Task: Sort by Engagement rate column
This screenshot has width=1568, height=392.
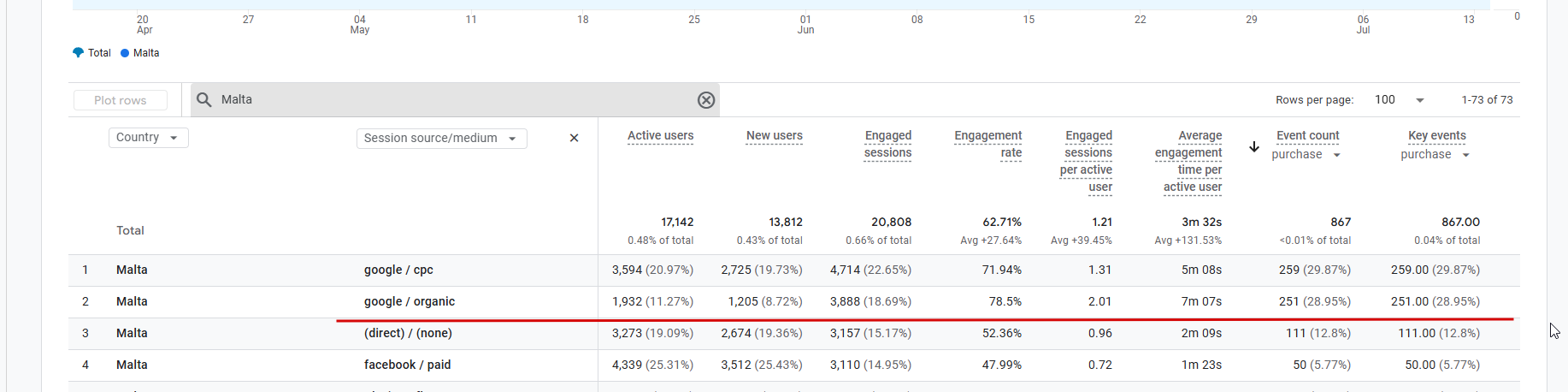Action: (x=988, y=145)
